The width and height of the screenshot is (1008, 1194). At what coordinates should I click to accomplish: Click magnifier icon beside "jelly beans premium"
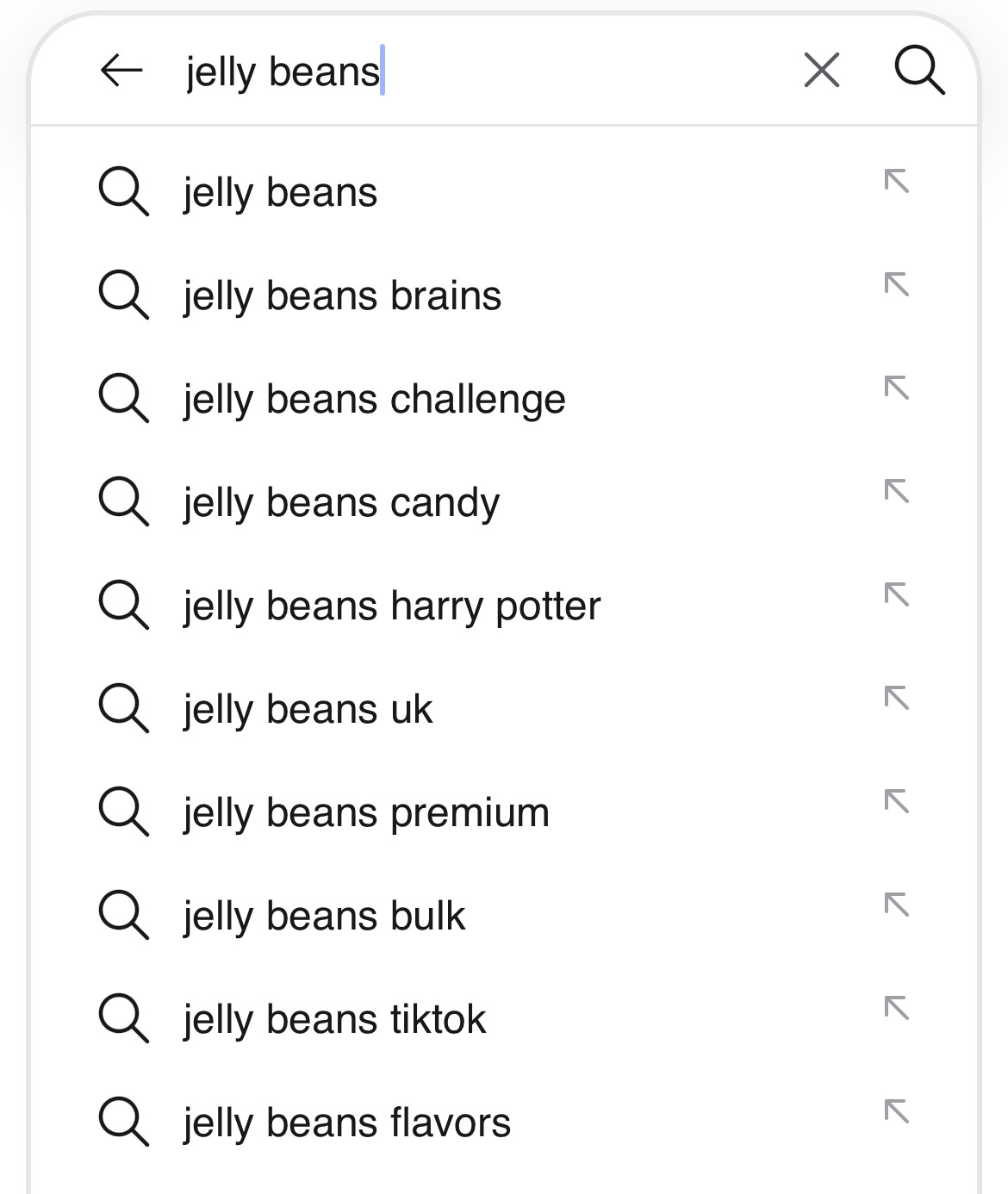124,812
